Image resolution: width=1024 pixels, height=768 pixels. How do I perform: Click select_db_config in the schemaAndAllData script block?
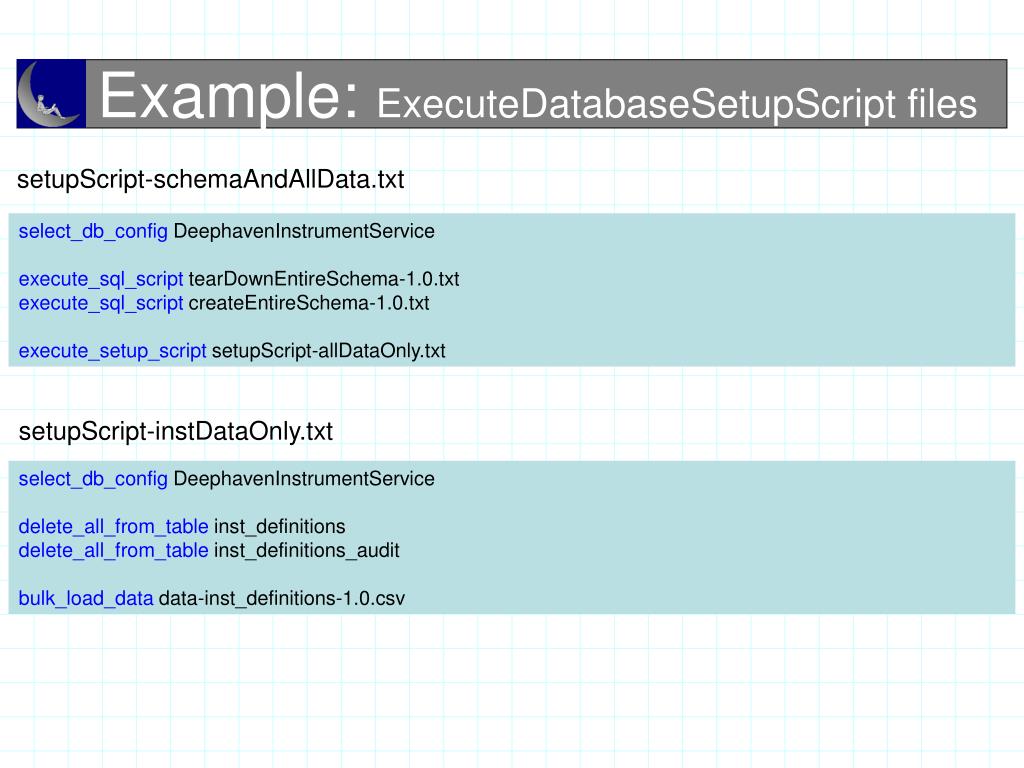93,231
